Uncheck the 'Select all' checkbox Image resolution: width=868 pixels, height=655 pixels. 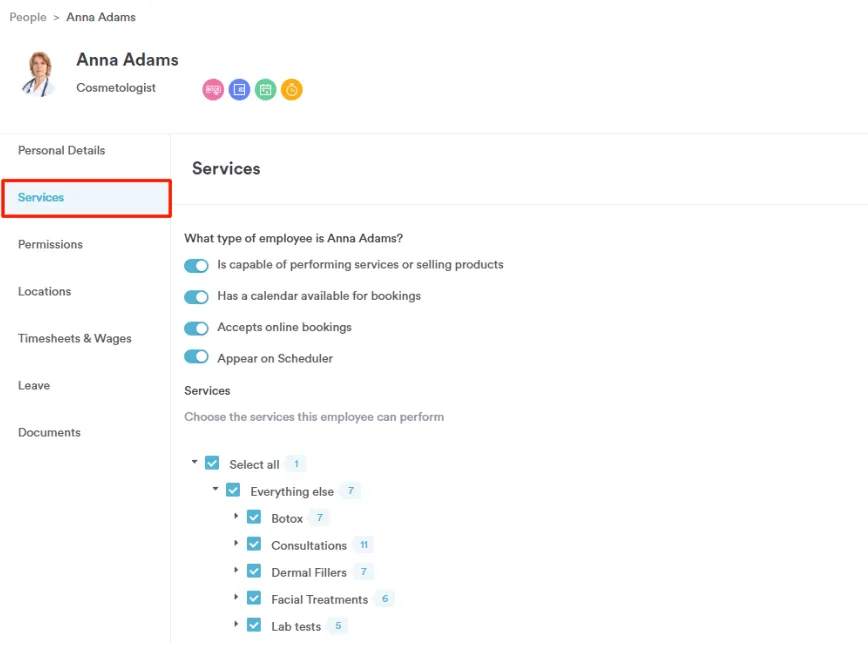pos(212,464)
